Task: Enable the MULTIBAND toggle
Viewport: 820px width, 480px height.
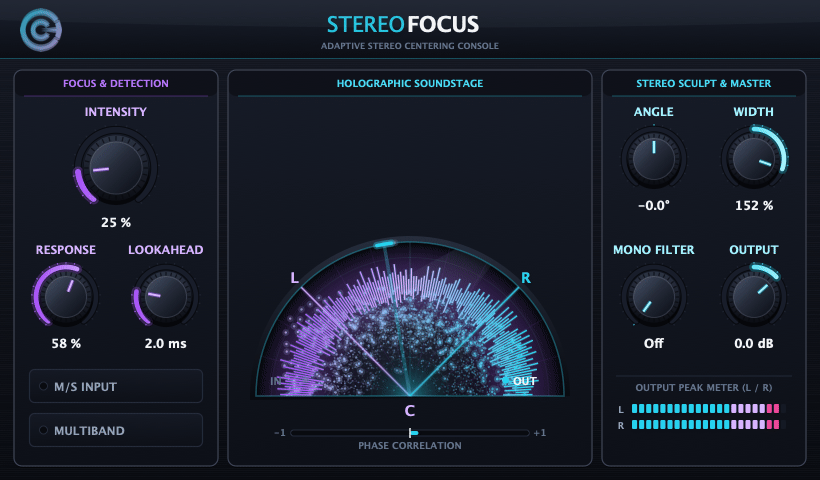Action: [x=116, y=430]
